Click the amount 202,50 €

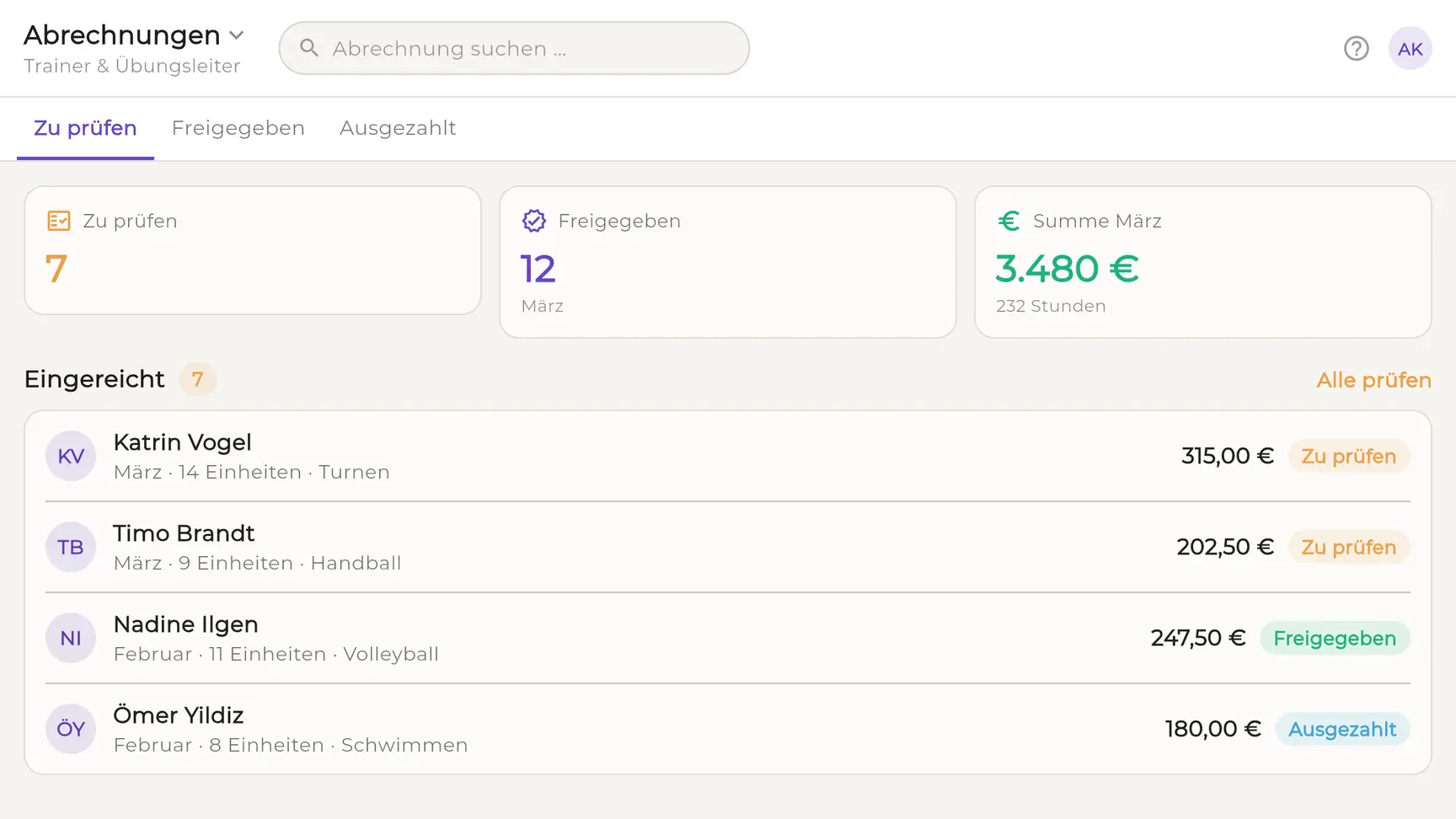1225,547
